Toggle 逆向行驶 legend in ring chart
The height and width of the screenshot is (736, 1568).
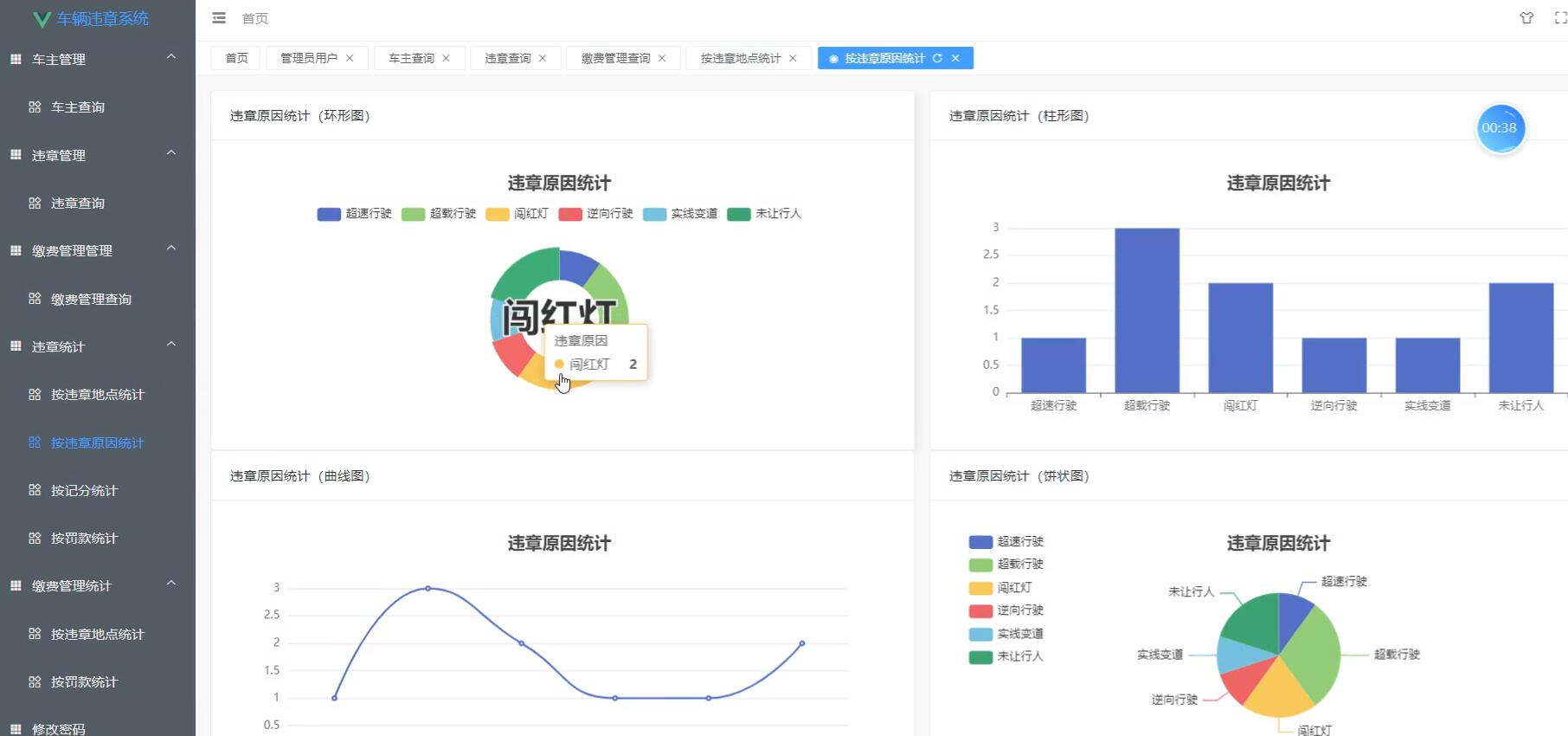pyautogui.click(x=595, y=214)
